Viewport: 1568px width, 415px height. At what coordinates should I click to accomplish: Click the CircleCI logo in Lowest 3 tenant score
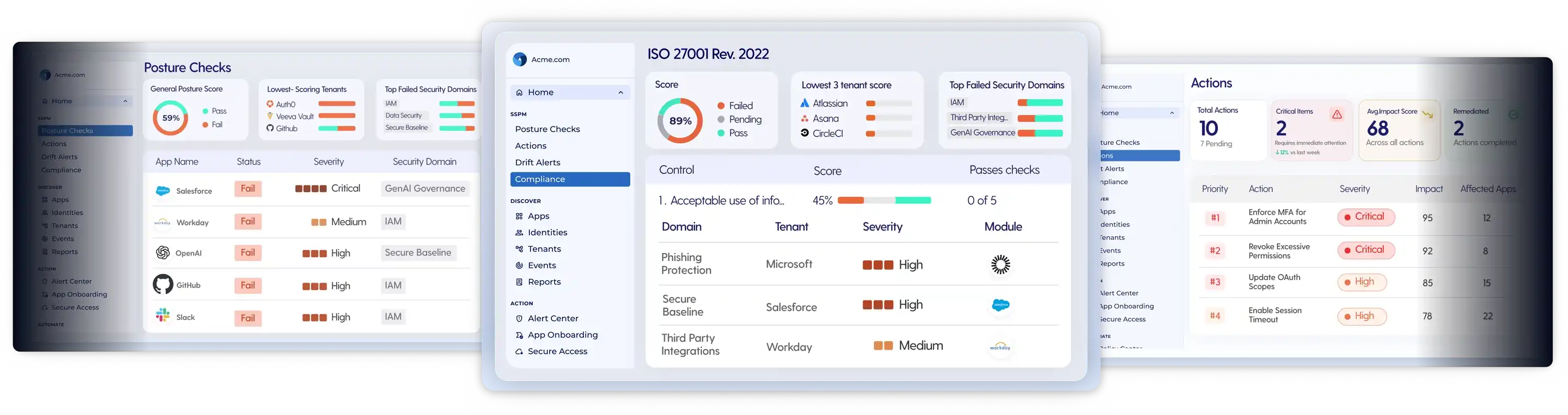[805, 133]
